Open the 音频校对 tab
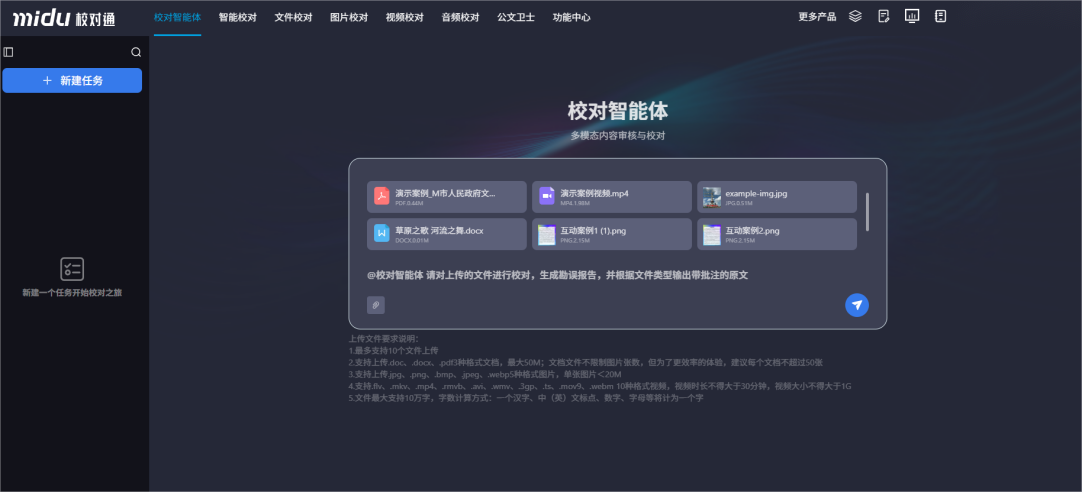 point(460,17)
